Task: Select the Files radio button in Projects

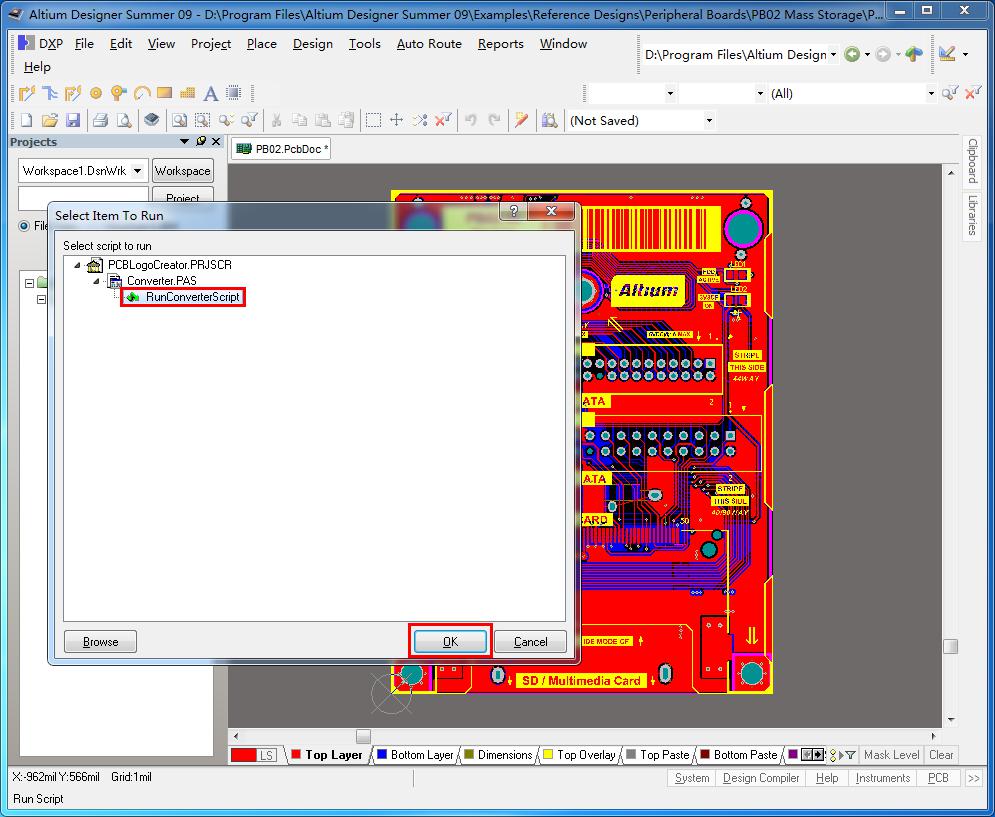Action: pyautogui.click(x=24, y=226)
